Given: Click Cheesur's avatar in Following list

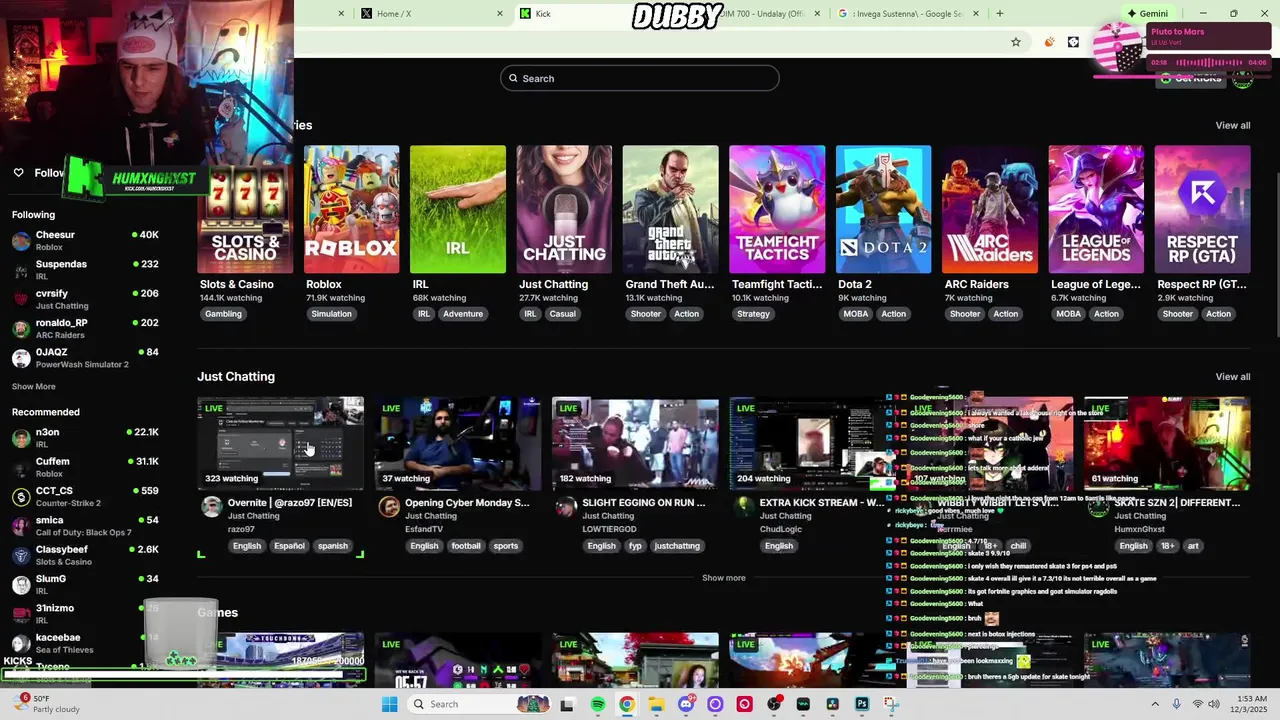Looking at the screenshot, I should 21,240.
